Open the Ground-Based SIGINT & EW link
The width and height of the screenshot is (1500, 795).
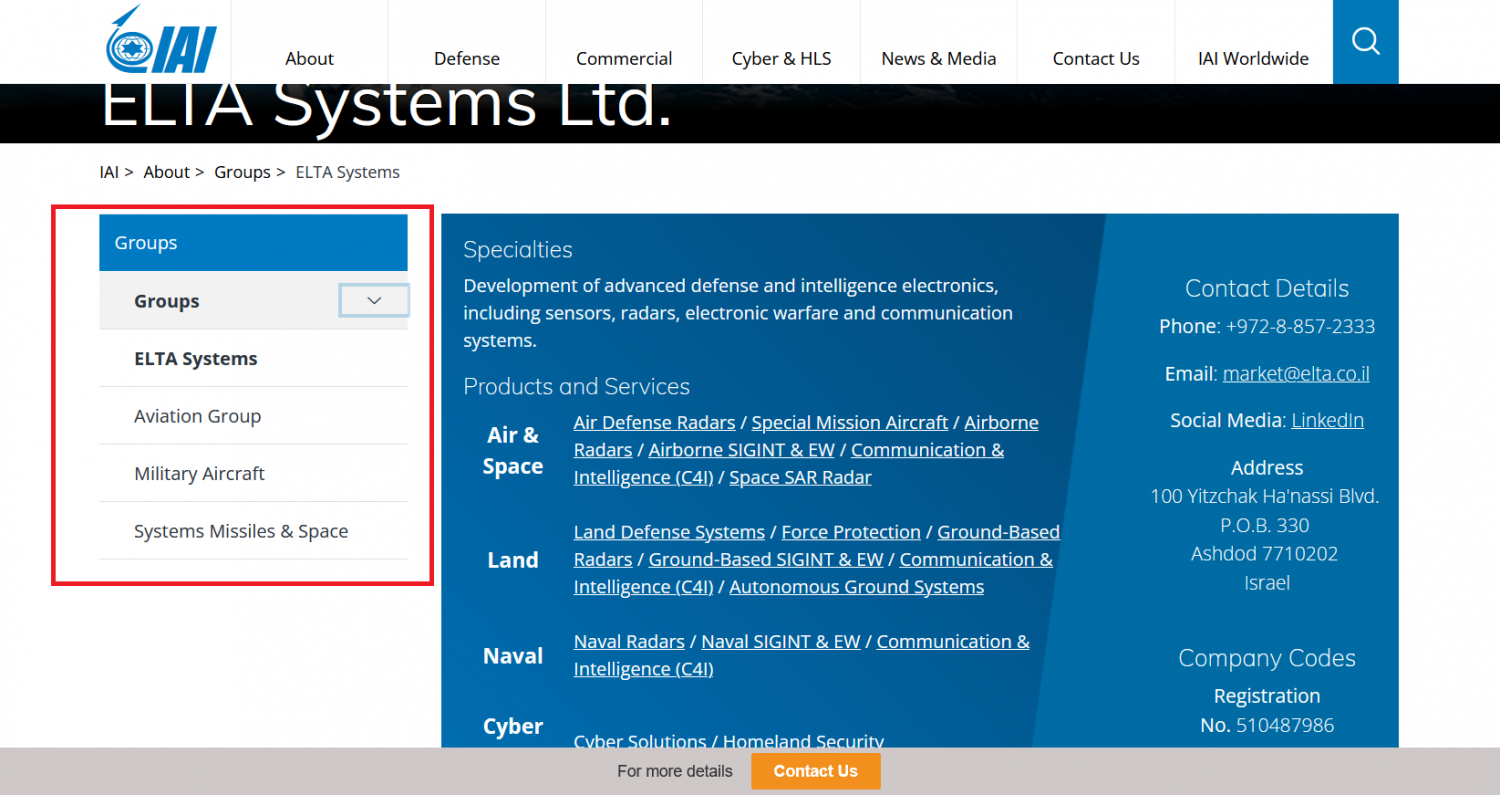(766, 559)
